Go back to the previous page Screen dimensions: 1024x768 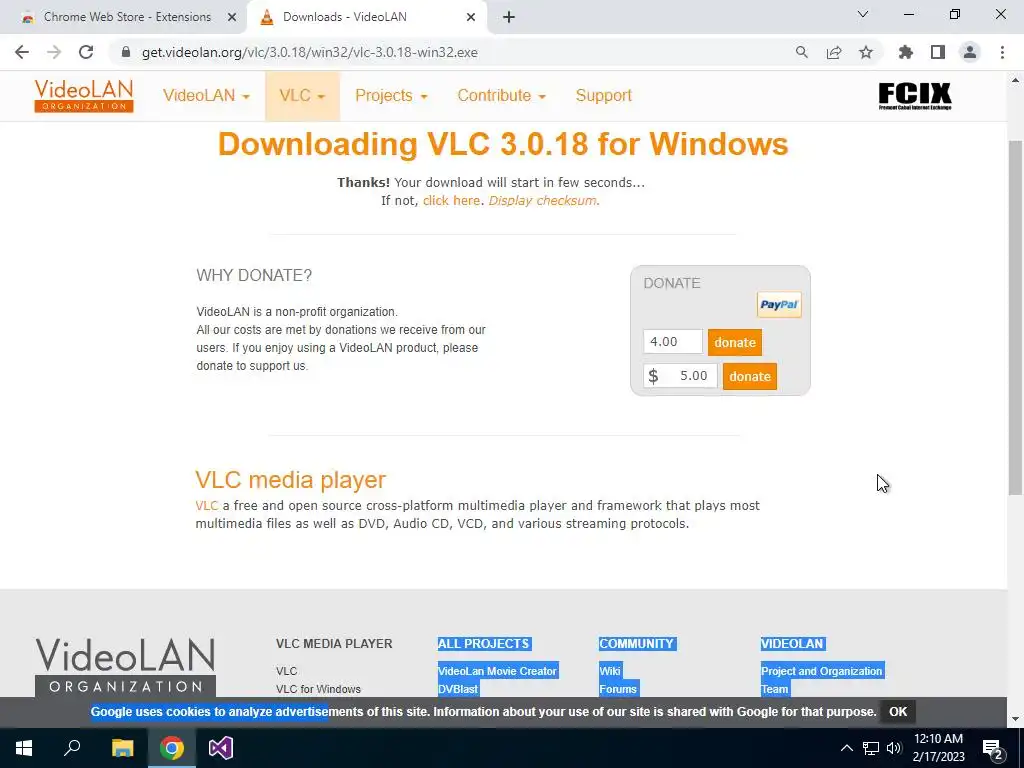coord(22,52)
